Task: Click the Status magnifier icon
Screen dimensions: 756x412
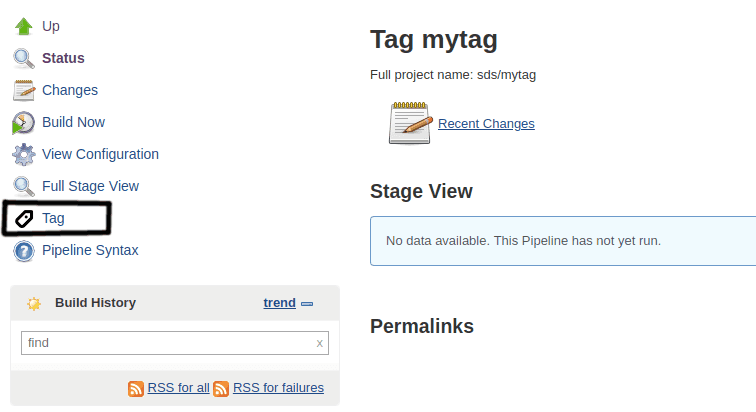Action: 23,58
